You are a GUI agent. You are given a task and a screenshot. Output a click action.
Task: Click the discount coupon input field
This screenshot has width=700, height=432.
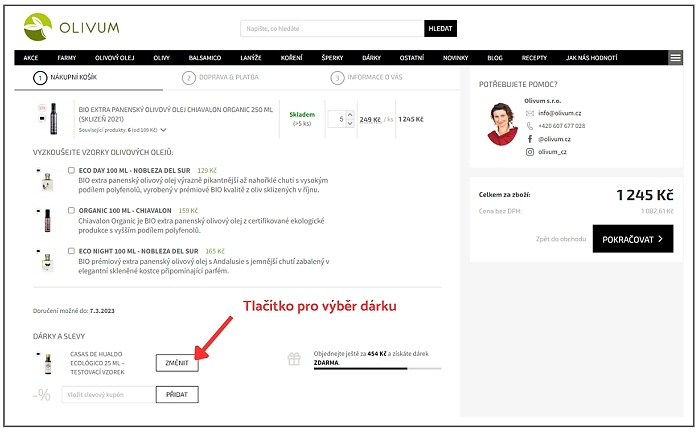[x=108, y=395]
